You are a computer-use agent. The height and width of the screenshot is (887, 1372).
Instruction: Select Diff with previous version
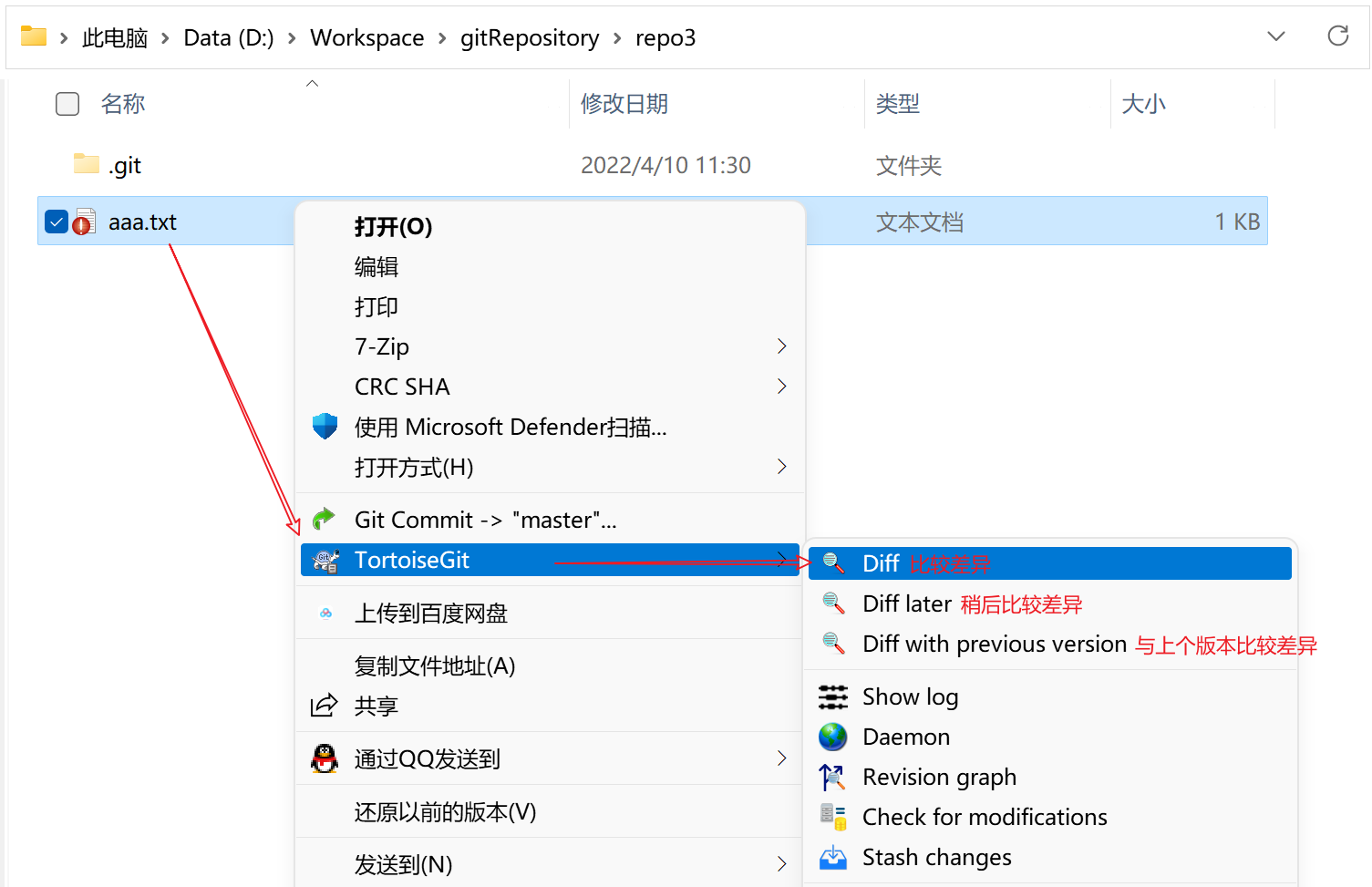pyautogui.click(x=994, y=645)
